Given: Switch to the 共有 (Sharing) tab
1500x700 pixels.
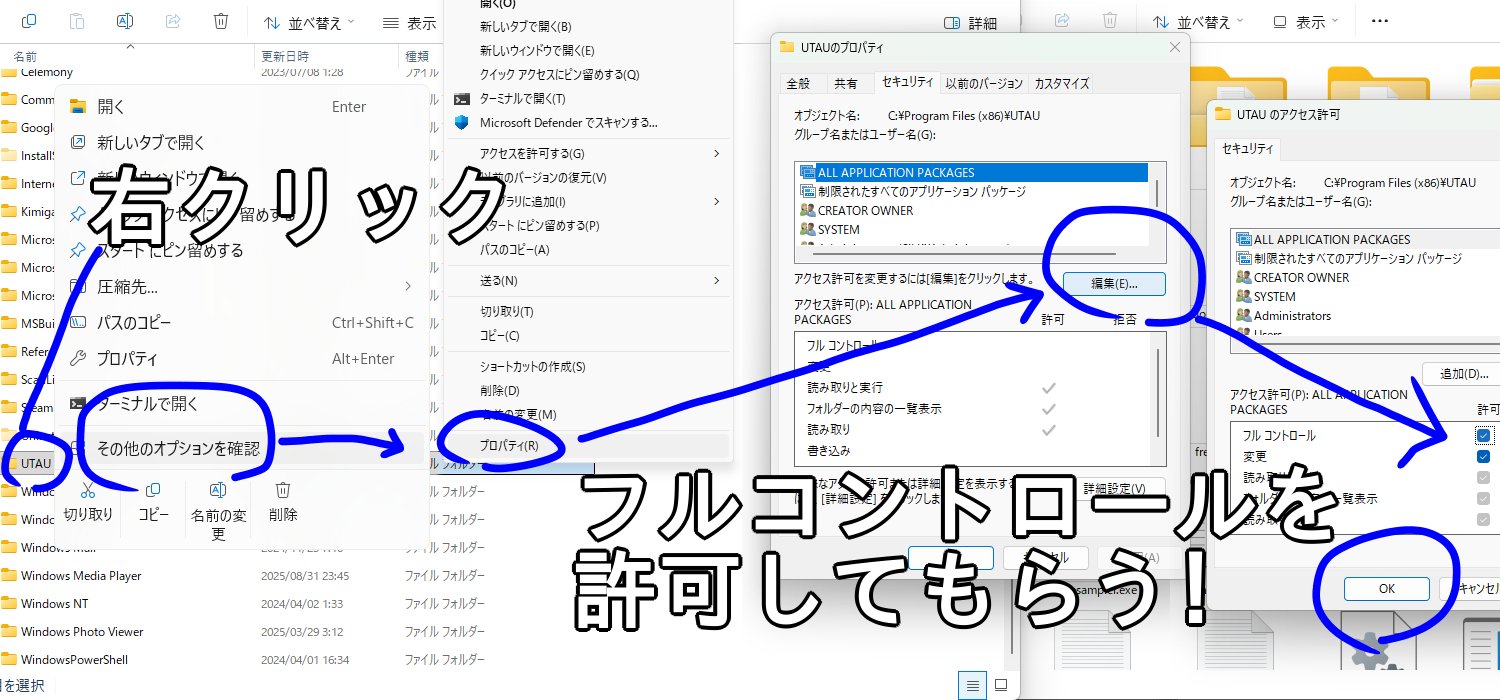Looking at the screenshot, I should coord(848,83).
